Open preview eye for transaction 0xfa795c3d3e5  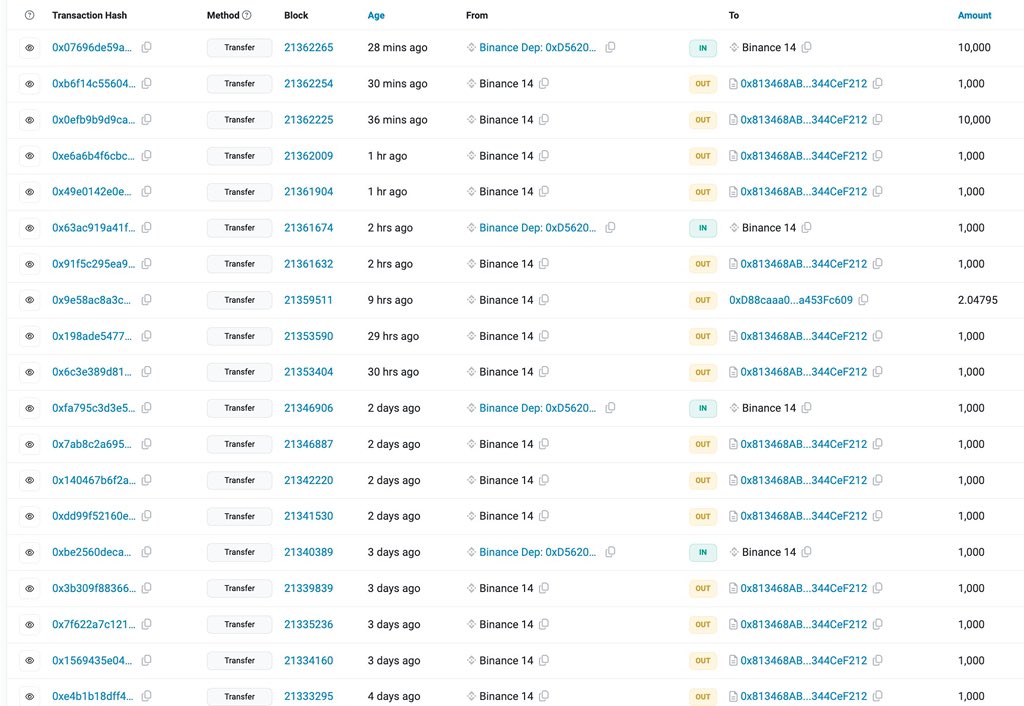click(29, 408)
